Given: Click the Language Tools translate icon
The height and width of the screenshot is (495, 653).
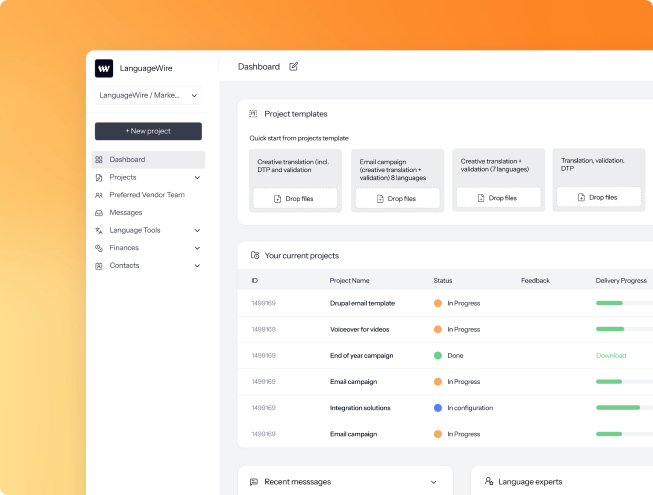Looking at the screenshot, I should coord(99,230).
